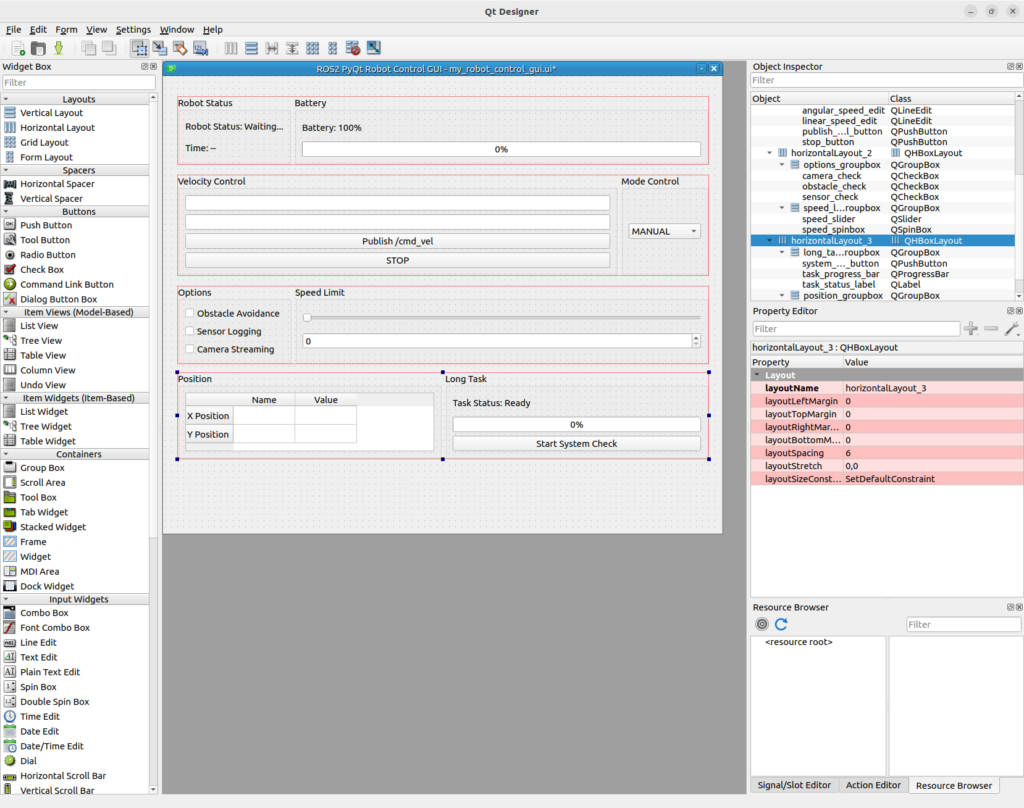Image resolution: width=1024 pixels, height=808 pixels.
Task: Apply Lay Out in a Grid icon
Action: click(312, 48)
